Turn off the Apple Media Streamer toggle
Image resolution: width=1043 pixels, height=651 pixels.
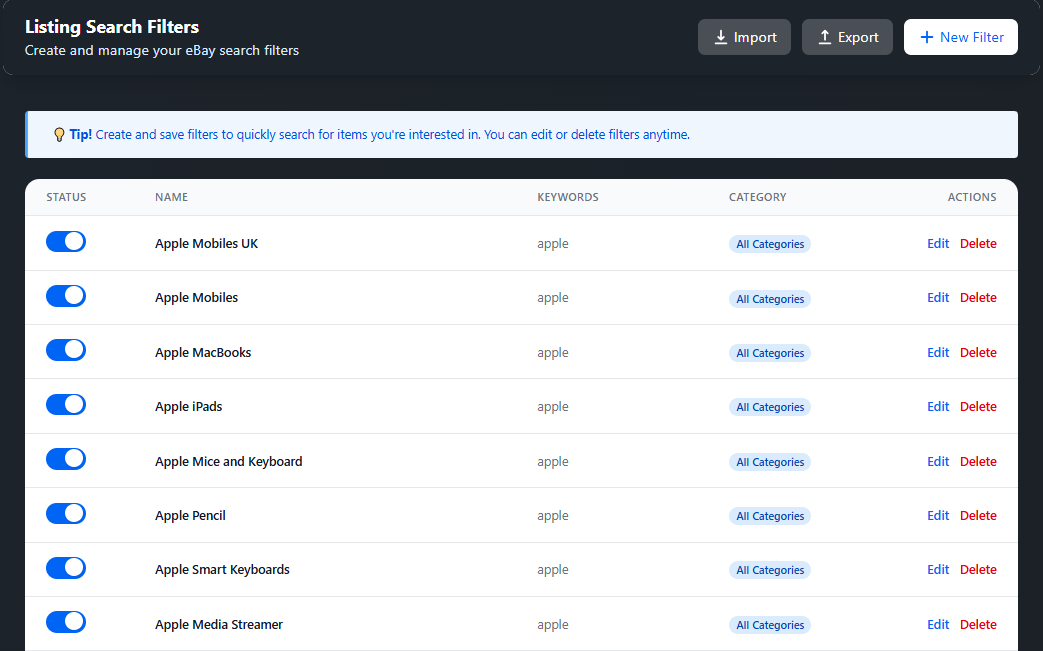coord(66,623)
